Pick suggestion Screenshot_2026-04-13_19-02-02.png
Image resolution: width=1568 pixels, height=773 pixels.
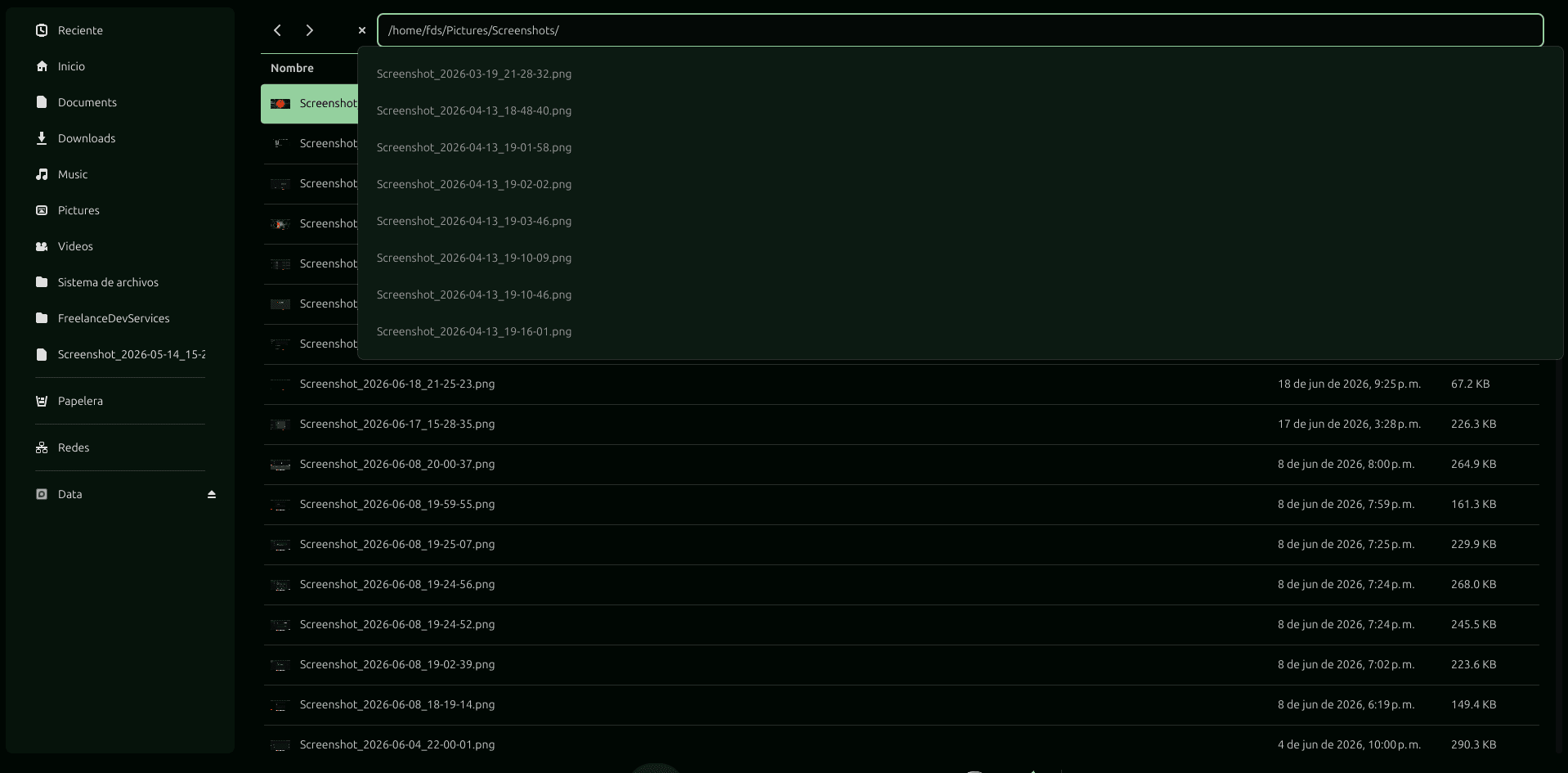point(960,184)
